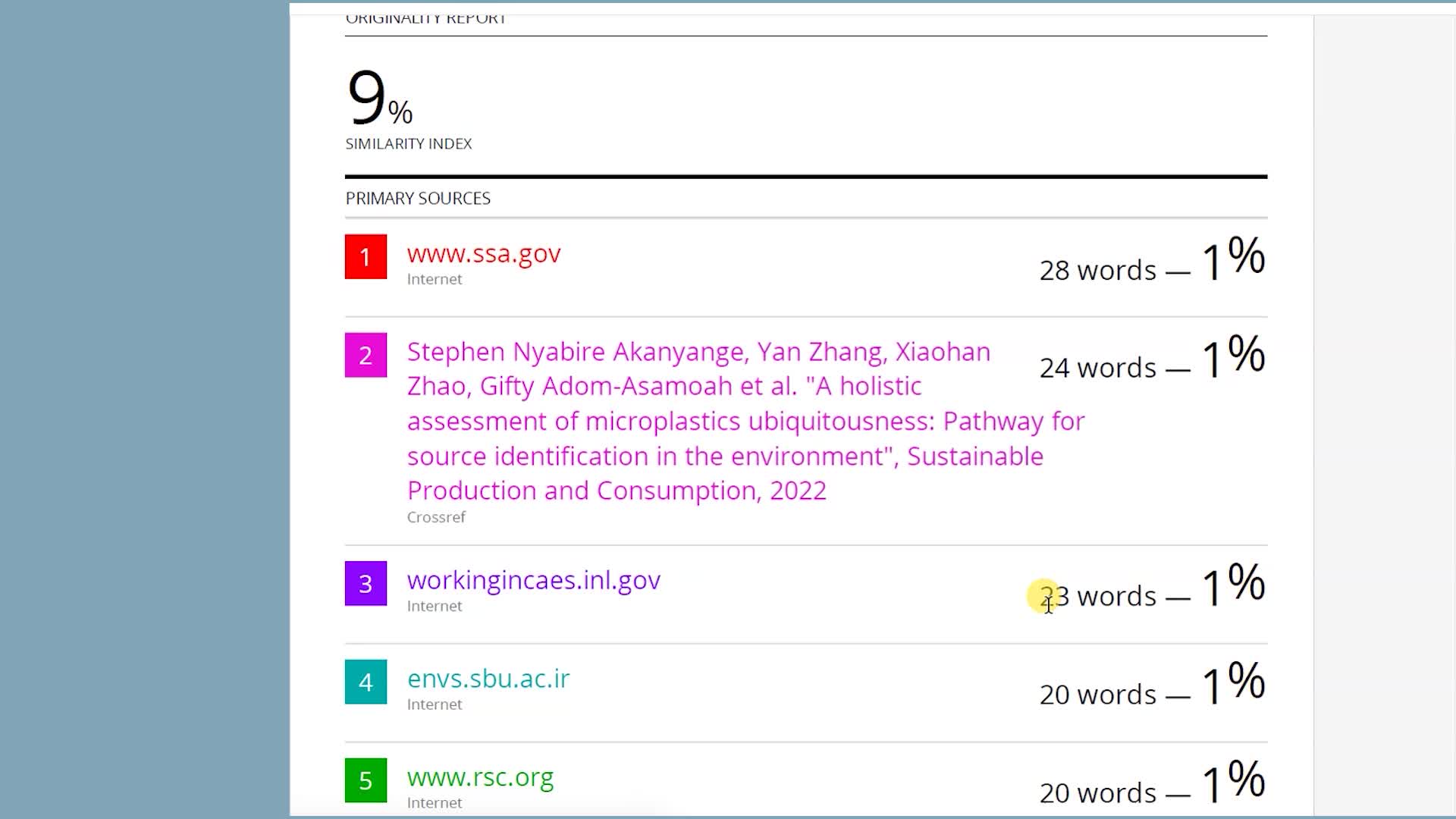Click the green source number 5 badge
The width and height of the screenshot is (1456, 819).
point(366,780)
